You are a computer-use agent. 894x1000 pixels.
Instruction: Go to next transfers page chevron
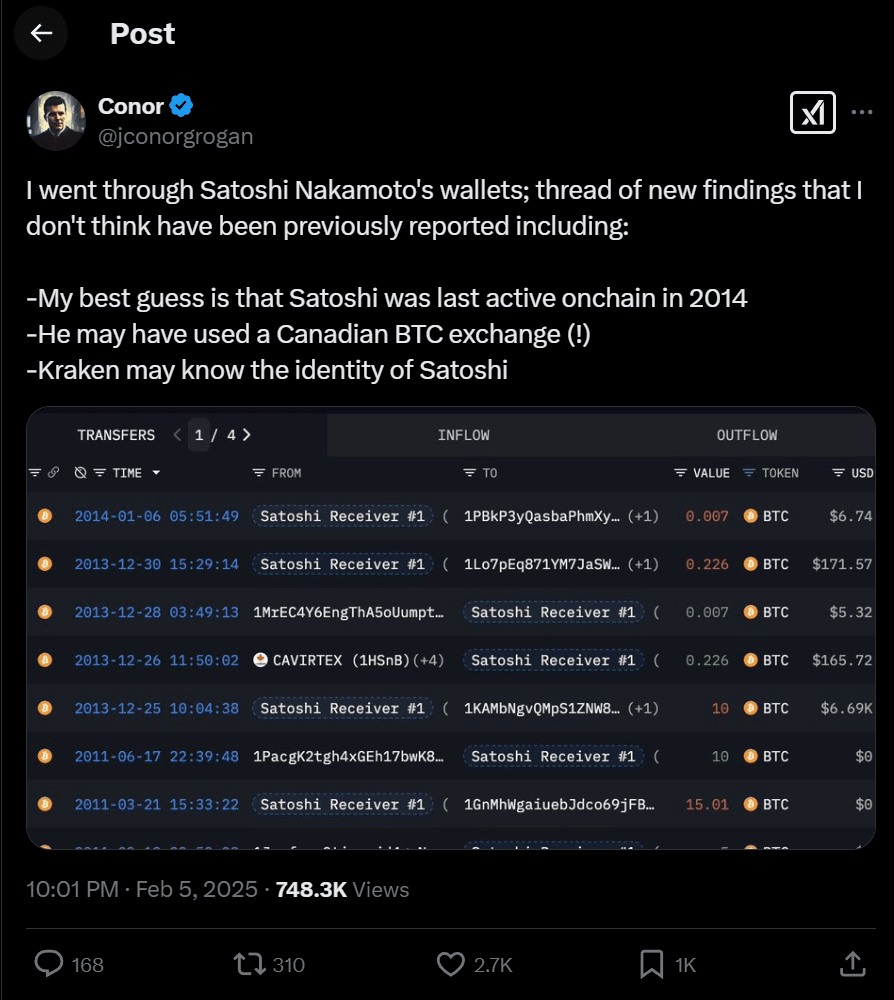tap(246, 435)
